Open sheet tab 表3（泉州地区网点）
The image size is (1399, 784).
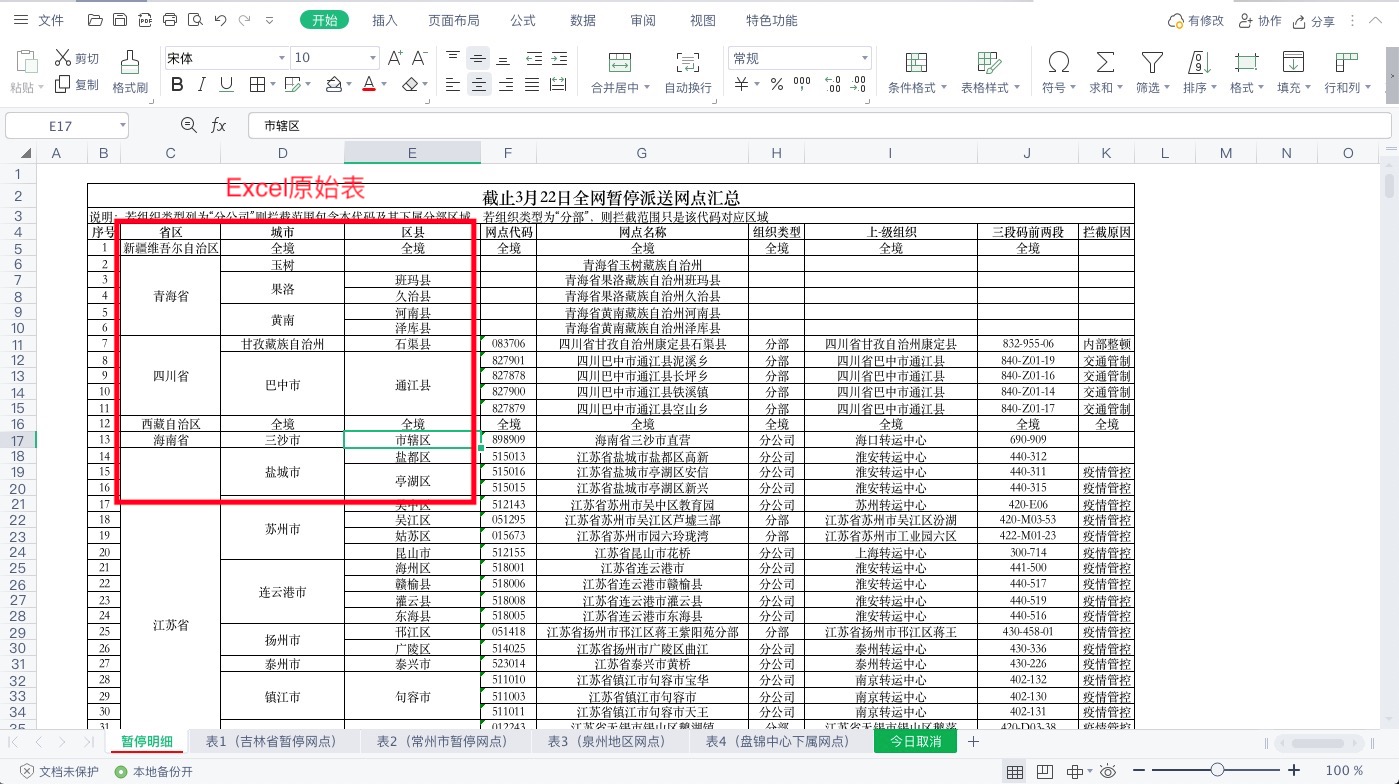[x=606, y=742]
